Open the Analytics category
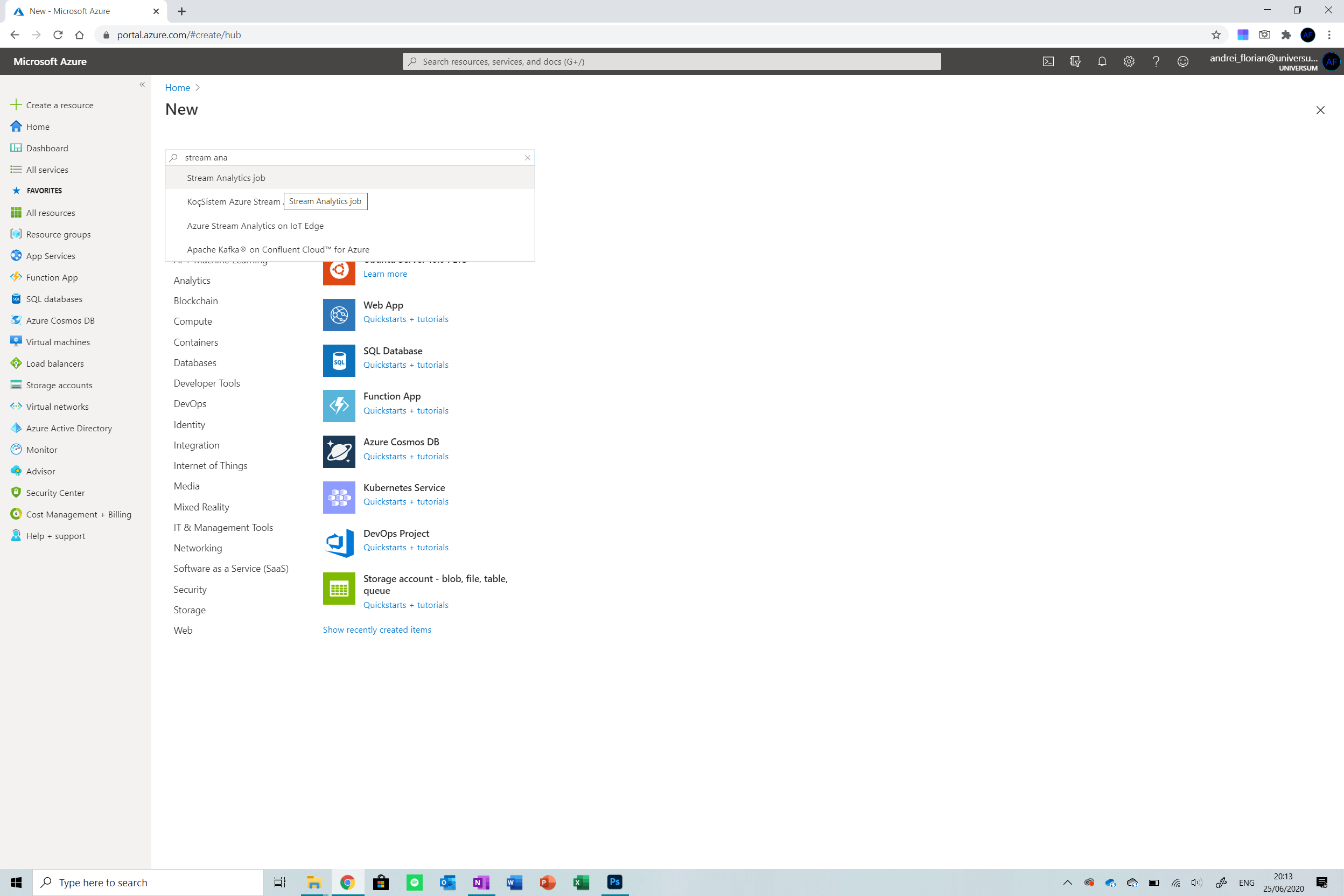The height and width of the screenshot is (896, 1344). [192, 280]
